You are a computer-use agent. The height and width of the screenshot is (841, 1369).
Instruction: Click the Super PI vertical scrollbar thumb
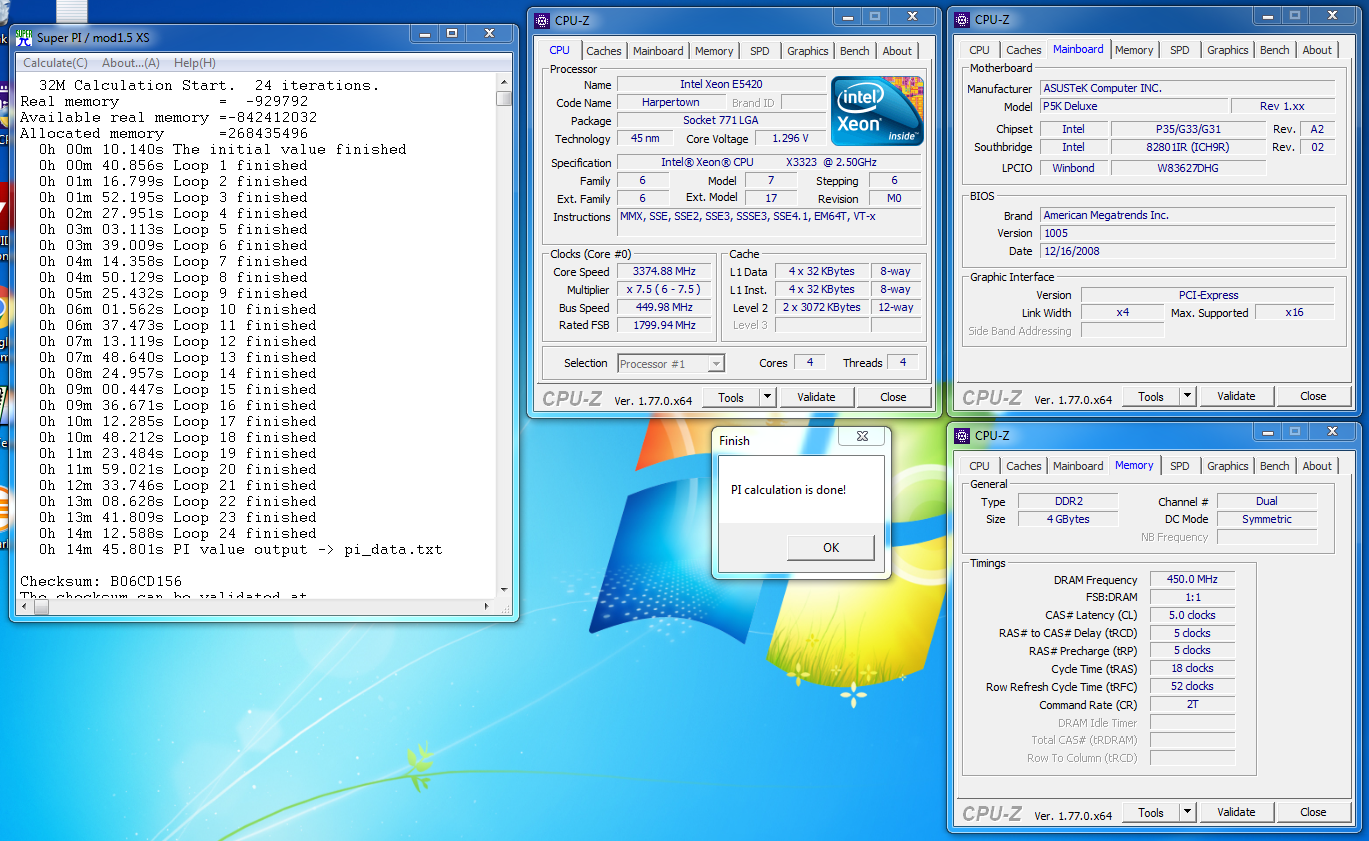pos(504,99)
